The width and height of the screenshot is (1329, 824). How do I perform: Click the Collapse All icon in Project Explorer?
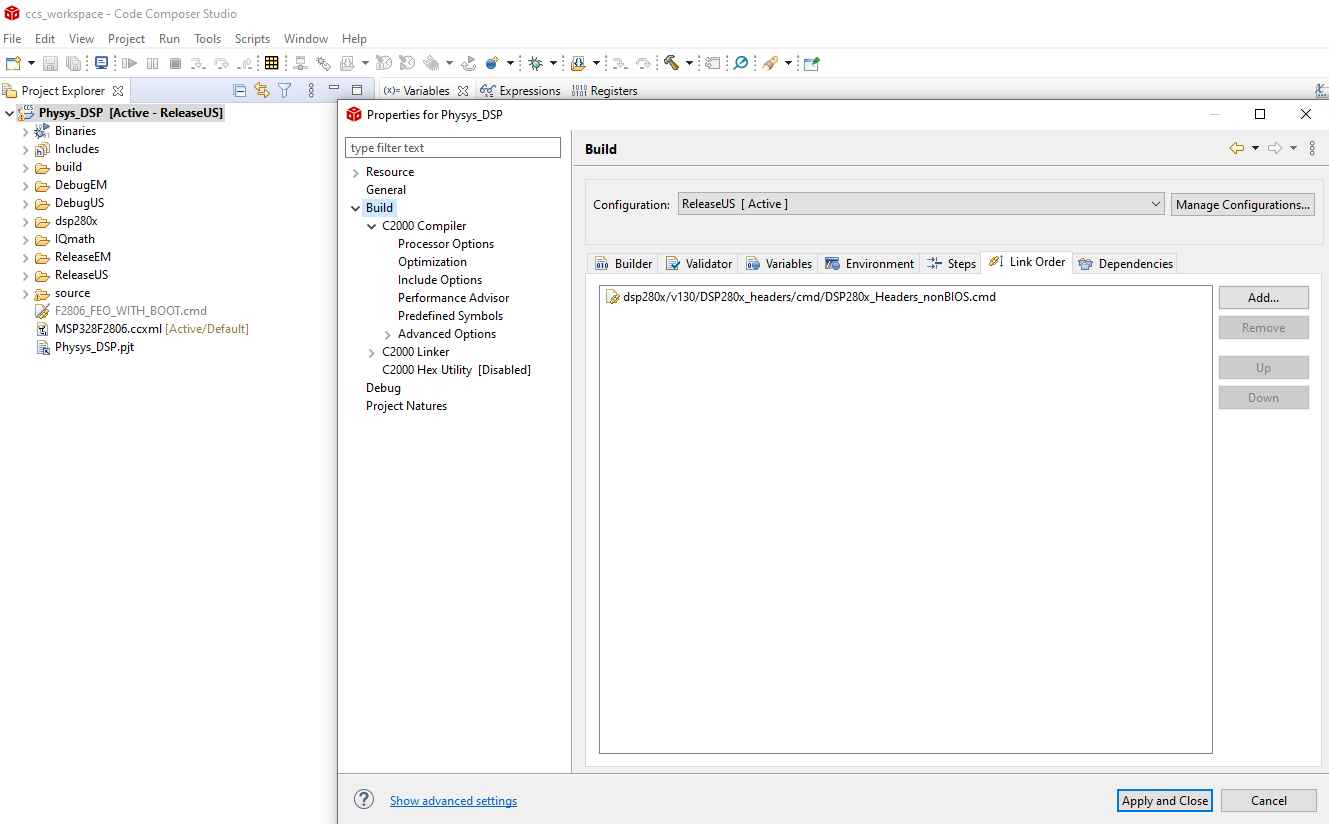(240, 90)
